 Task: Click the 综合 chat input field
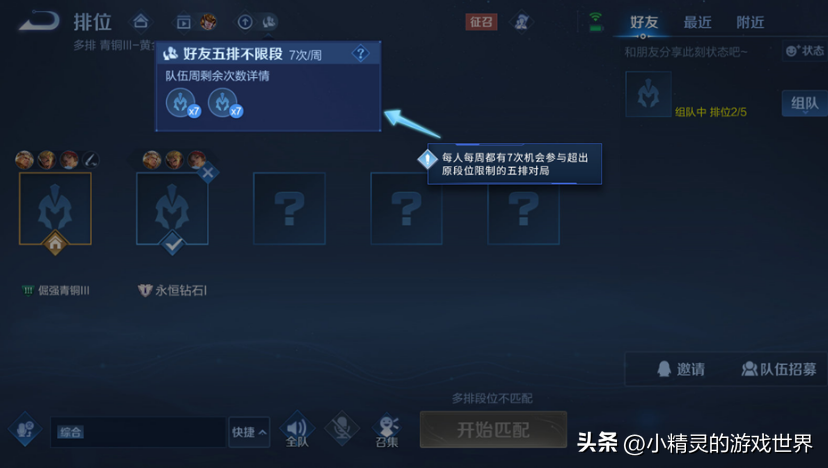click(x=138, y=432)
